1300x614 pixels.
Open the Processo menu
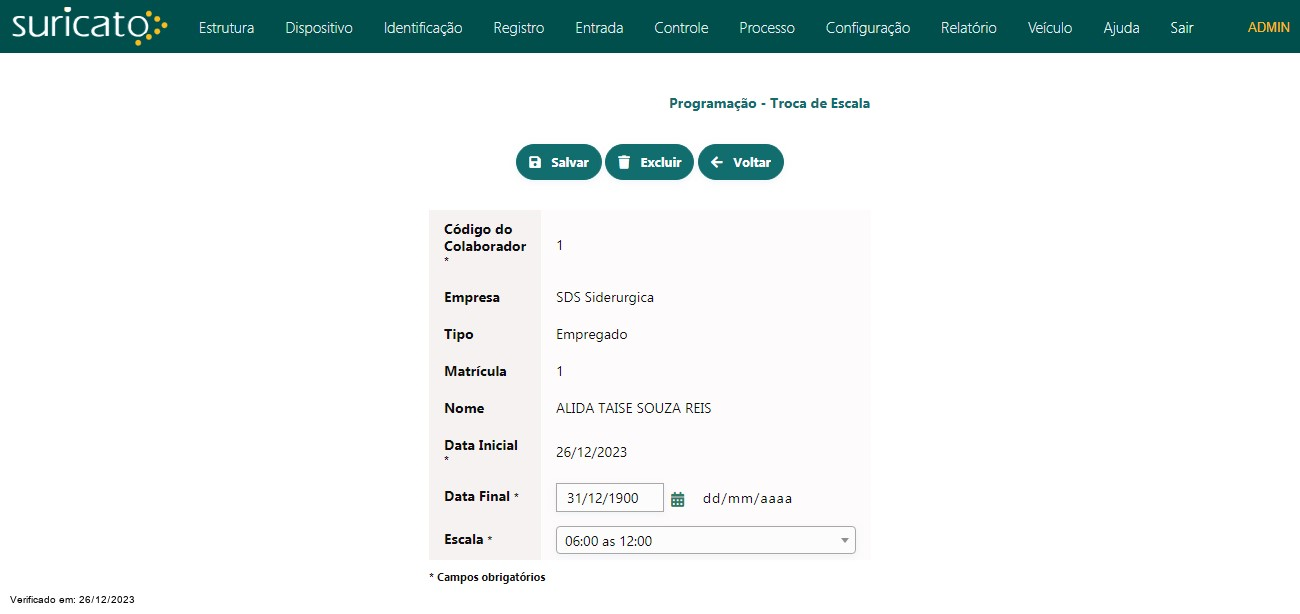coord(767,28)
